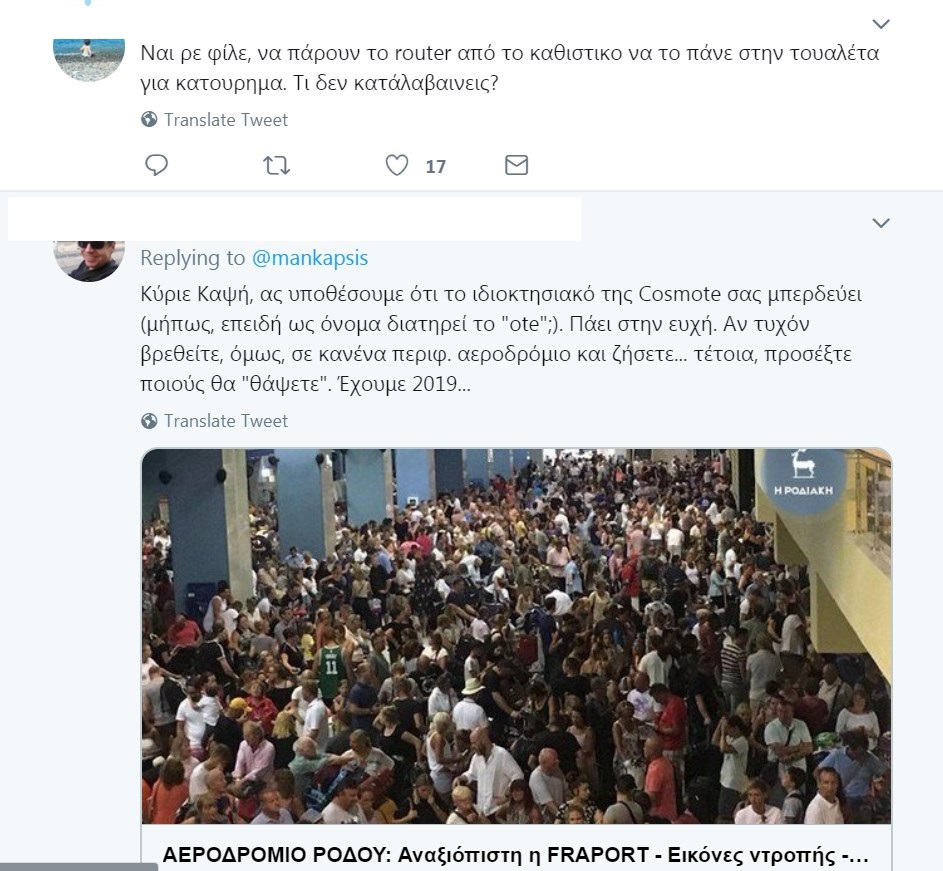Open the sunglasses profile avatar
The image size is (943, 871).
click(89, 260)
